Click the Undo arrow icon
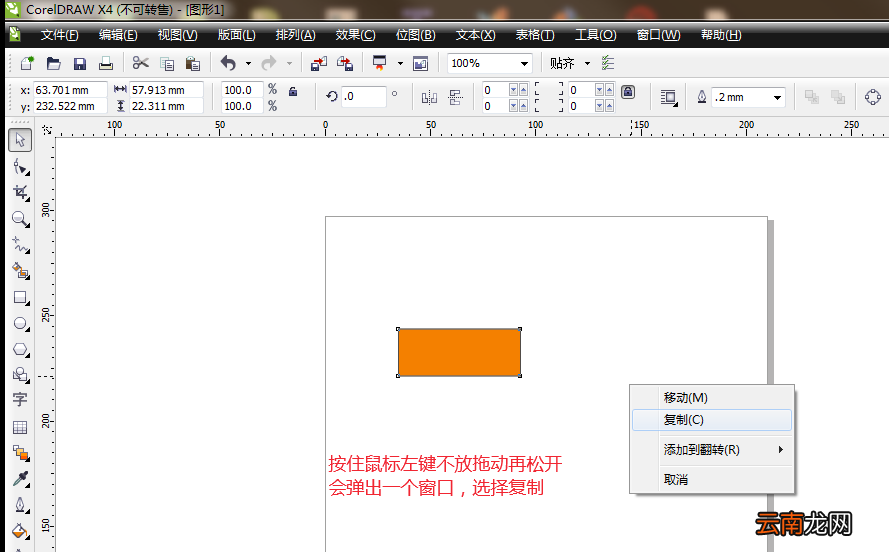Viewport: 889px width, 552px height. click(x=228, y=63)
